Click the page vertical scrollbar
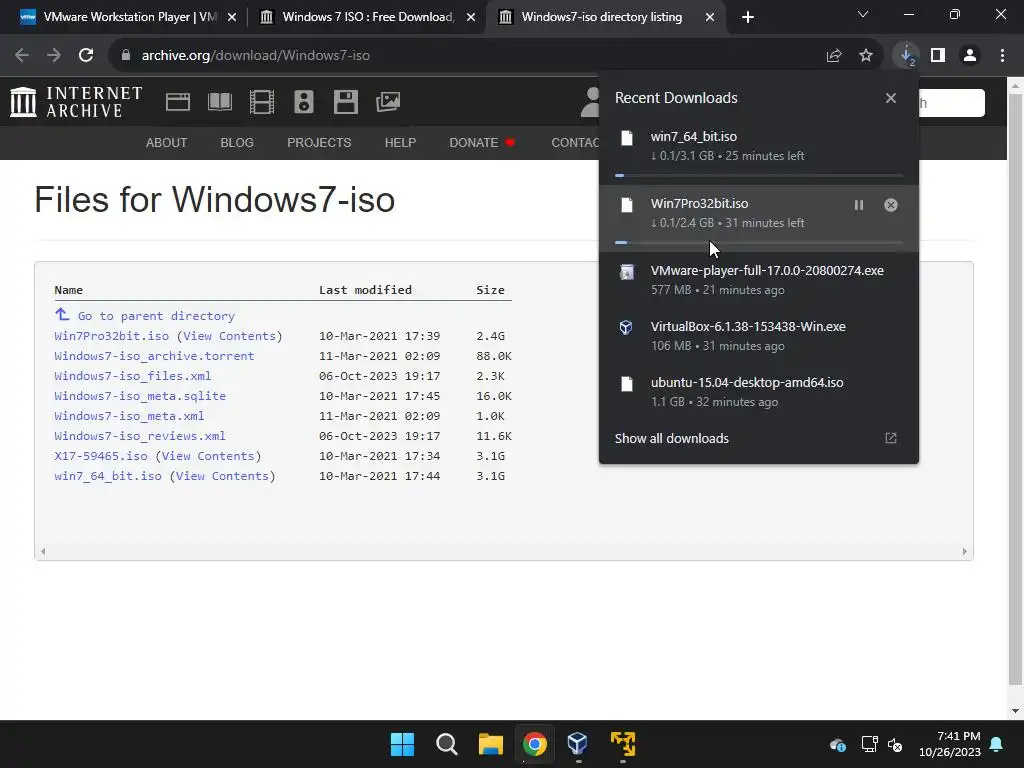The image size is (1024, 768). (1016, 391)
